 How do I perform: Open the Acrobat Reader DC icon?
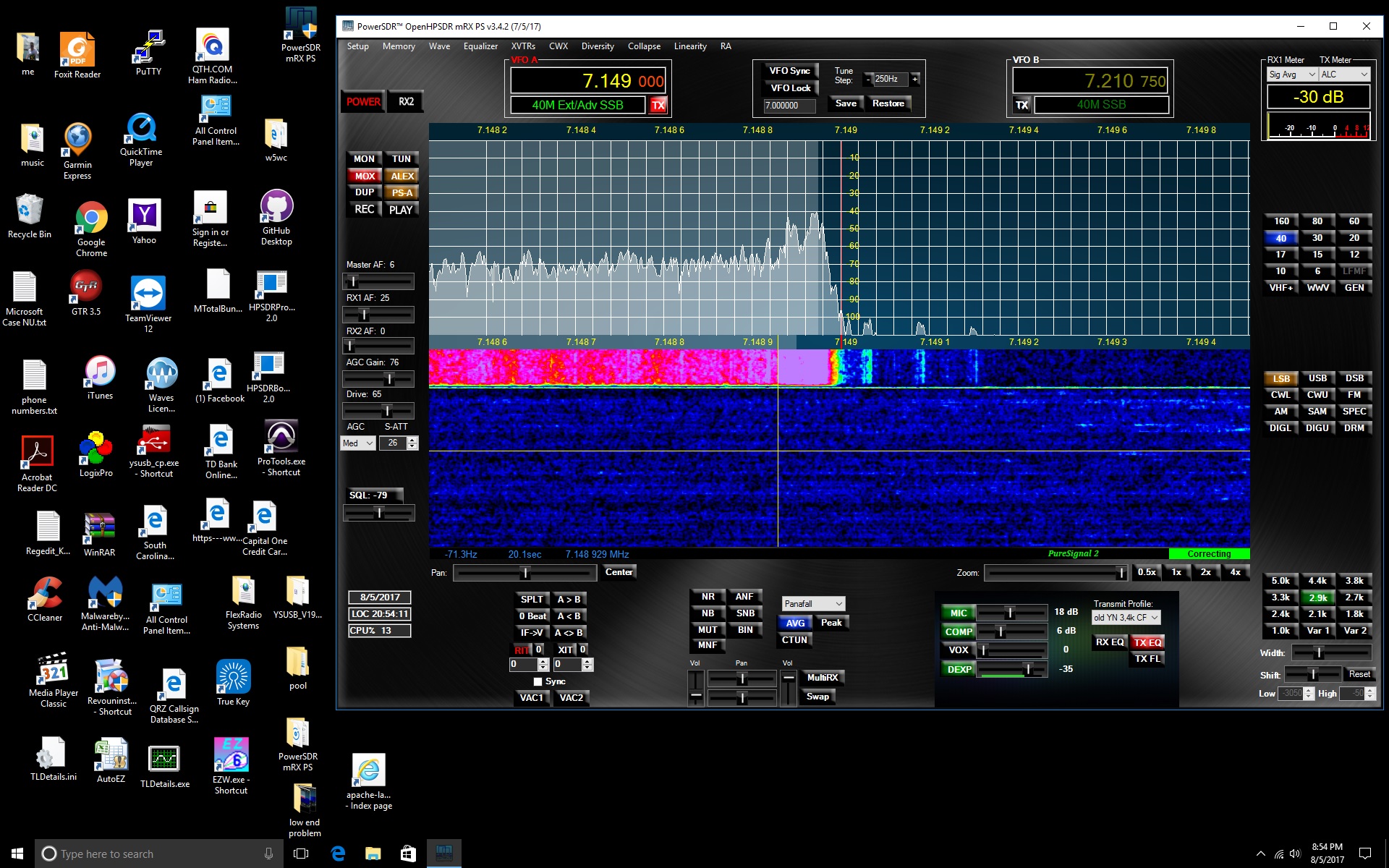37,464
